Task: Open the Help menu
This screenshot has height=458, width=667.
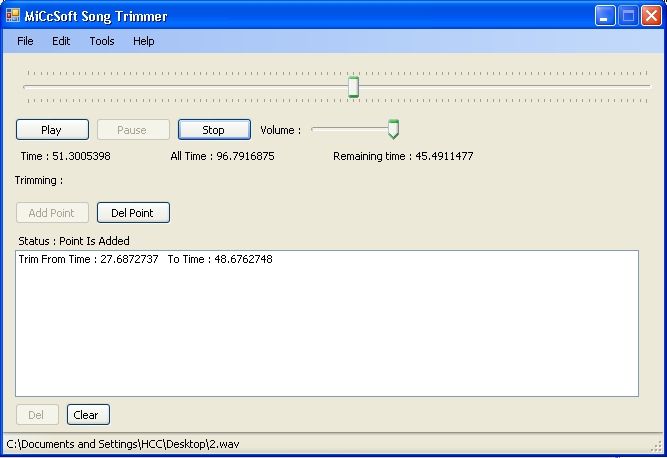Action: (x=143, y=41)
